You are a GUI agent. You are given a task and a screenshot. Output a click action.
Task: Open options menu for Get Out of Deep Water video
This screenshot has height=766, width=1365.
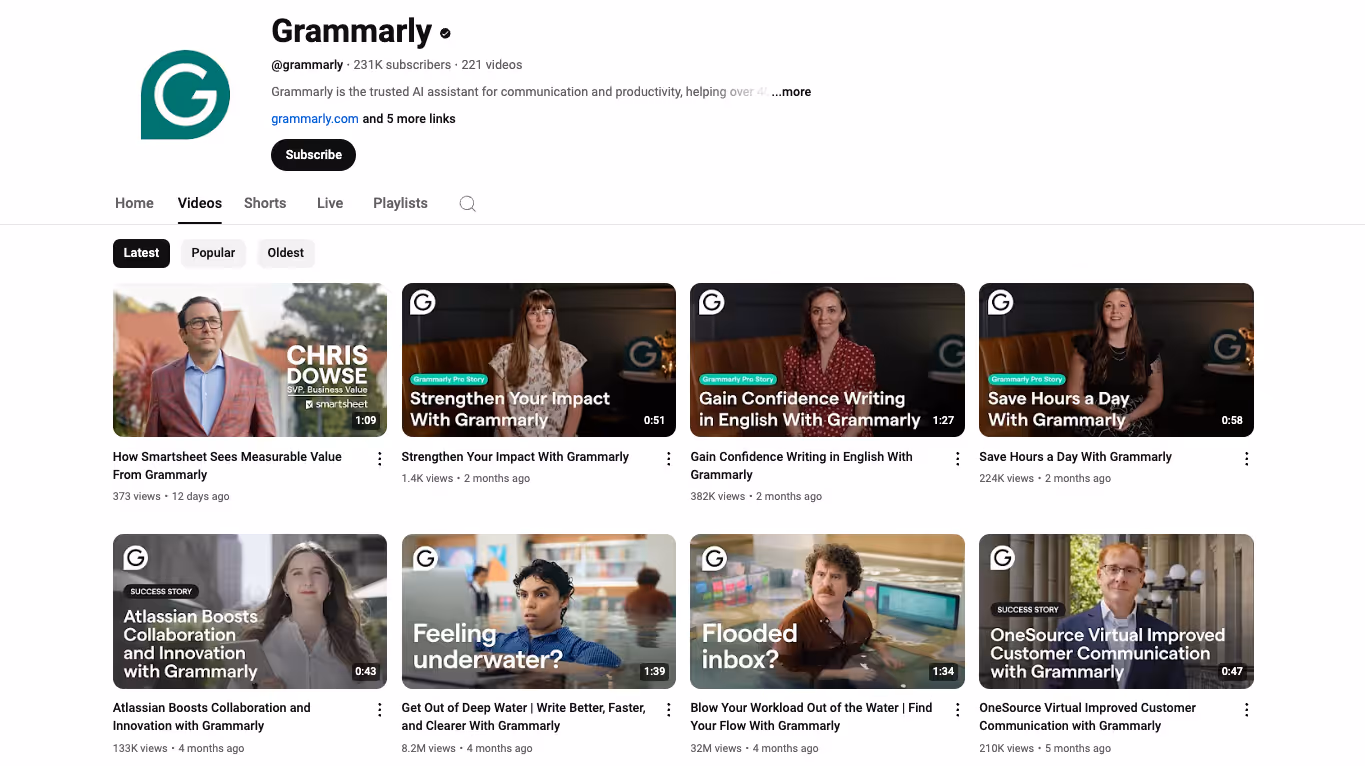pyautogui.click(x=668, y=710)
